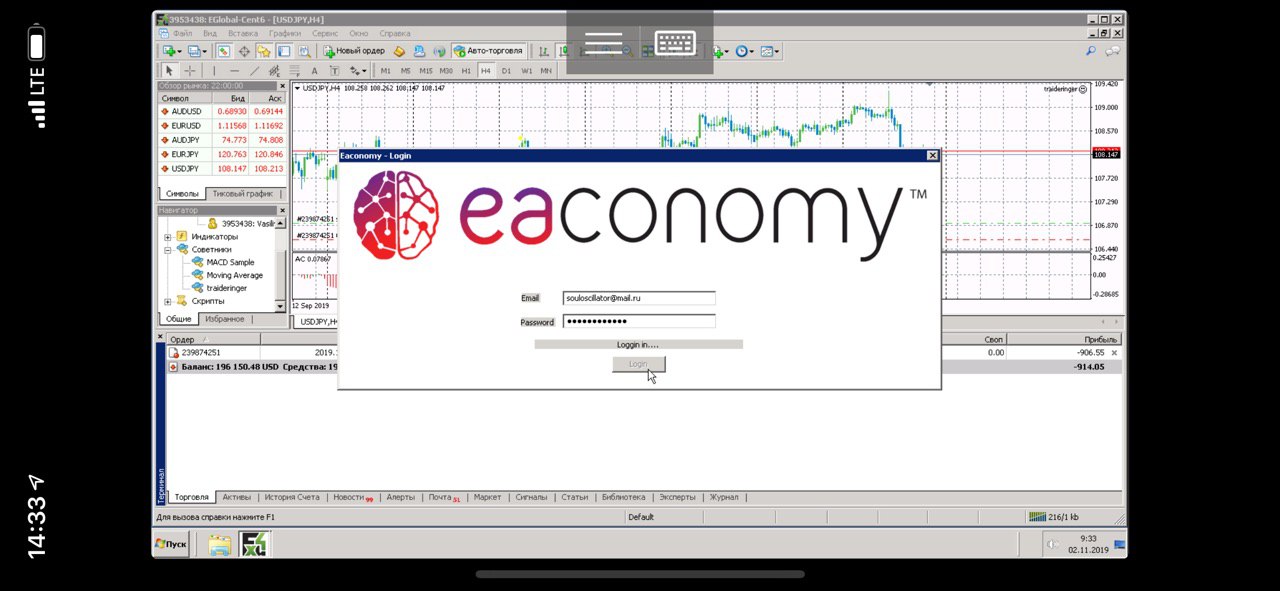The height and width of the screenshot is (591, 1280).
Task: Select the traideringer expert advisor
Action: pos(226,288)
